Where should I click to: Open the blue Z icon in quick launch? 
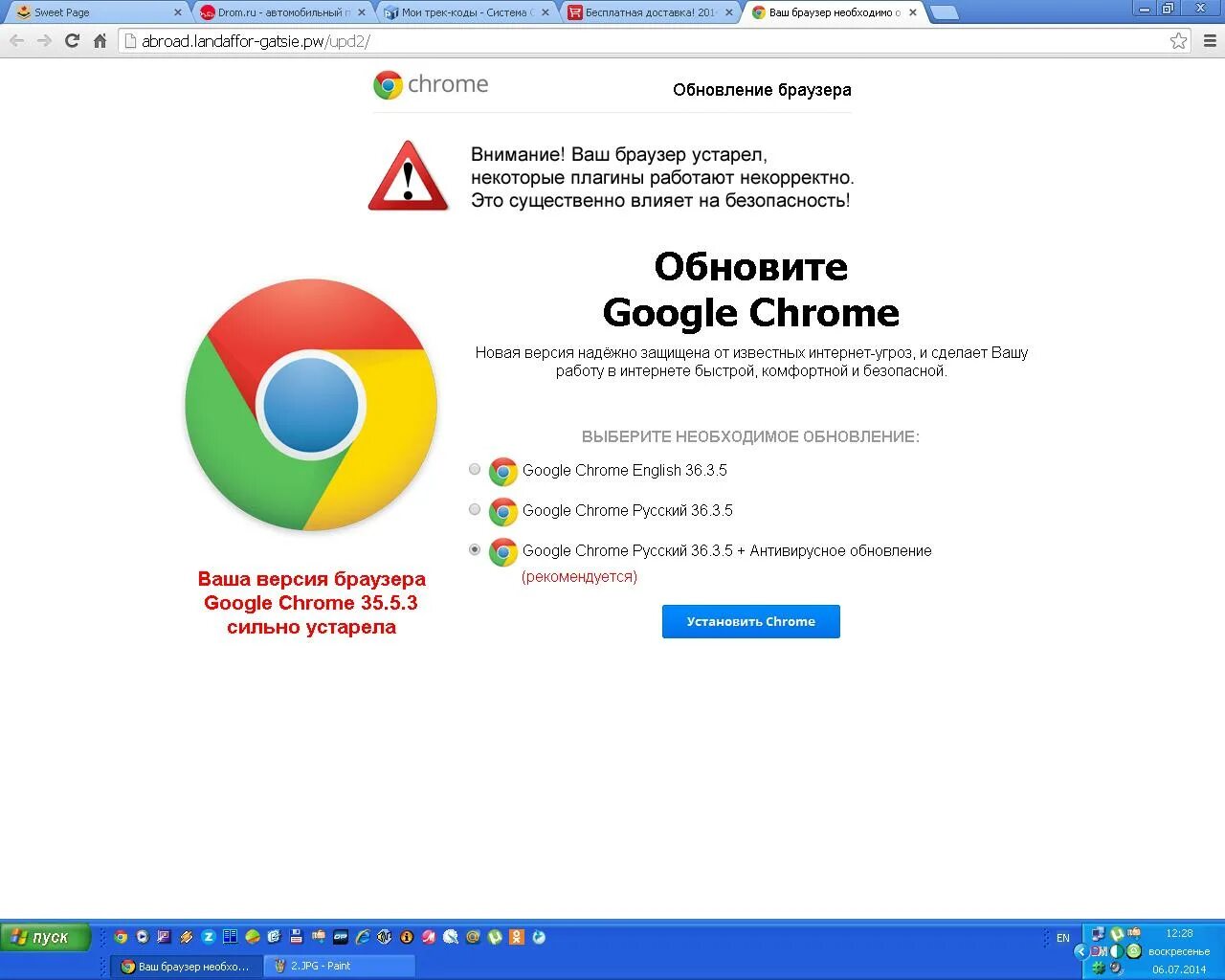tap(208, 937)
